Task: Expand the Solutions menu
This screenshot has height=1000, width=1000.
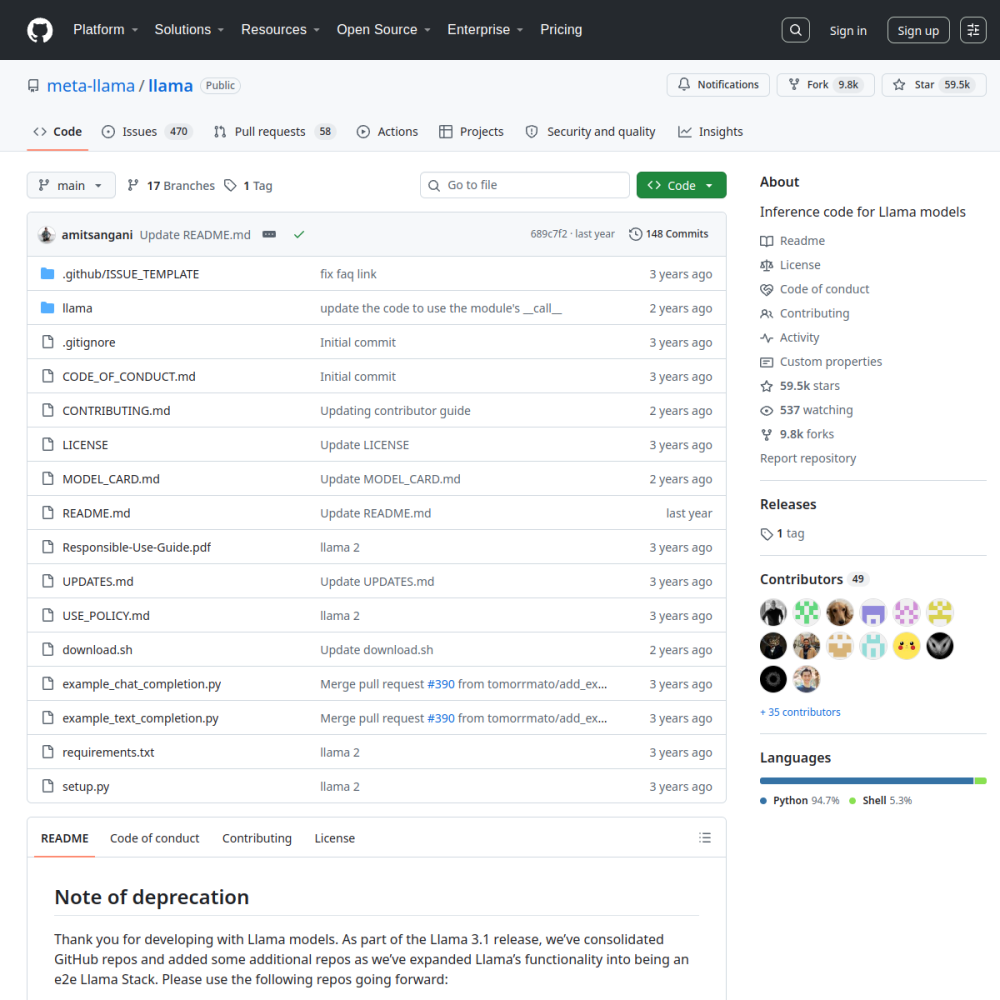Action: click(189, 30)
